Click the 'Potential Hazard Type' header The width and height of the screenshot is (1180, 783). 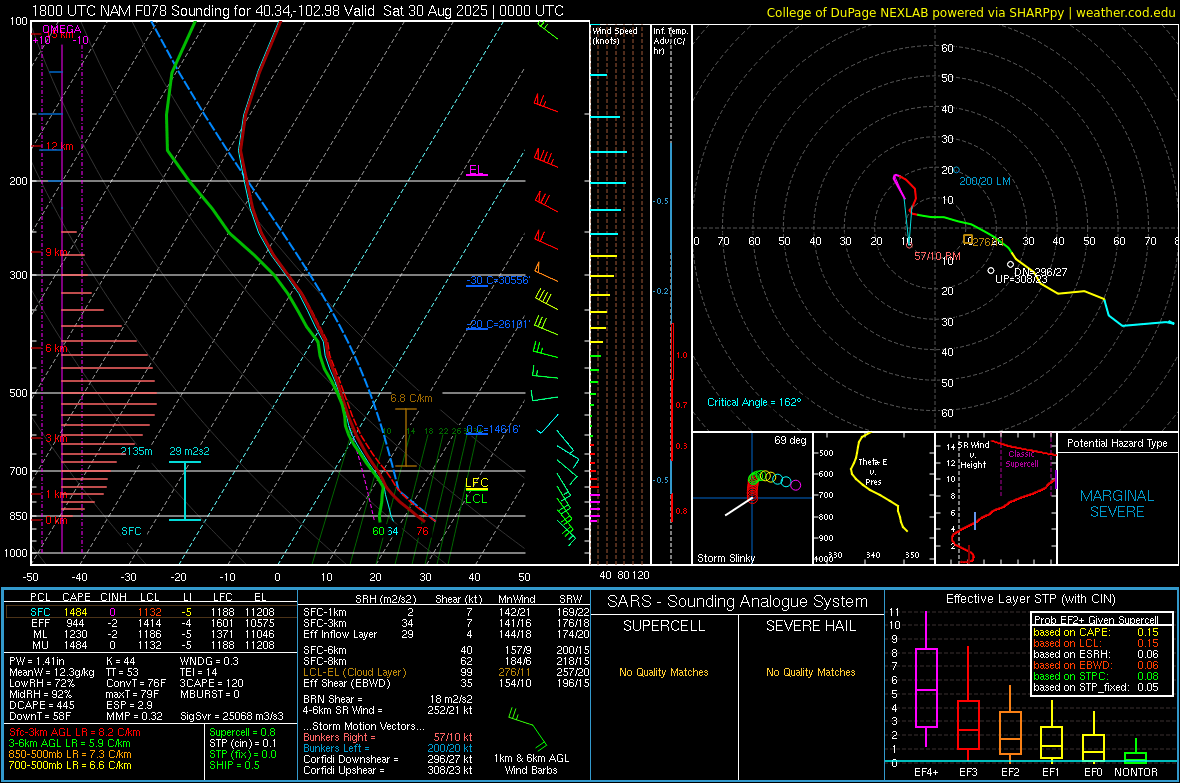click(1117, 443)
